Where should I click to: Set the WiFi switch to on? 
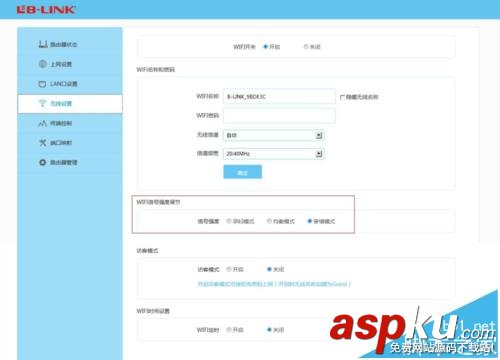pyautogui.click(x=266, y=47)
